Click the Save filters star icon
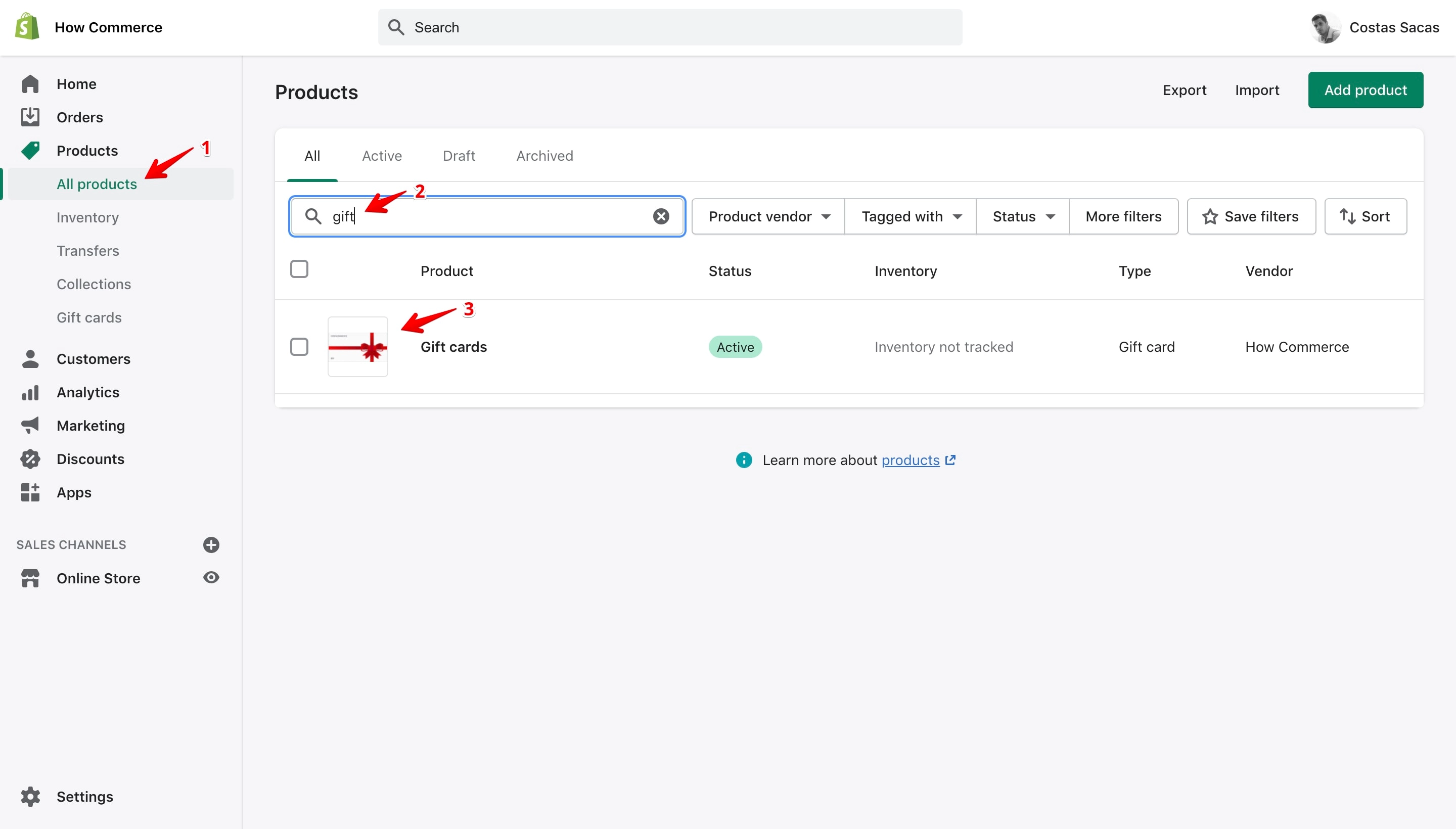The width and height of the screenshot is (1456, 829). 1210,216
